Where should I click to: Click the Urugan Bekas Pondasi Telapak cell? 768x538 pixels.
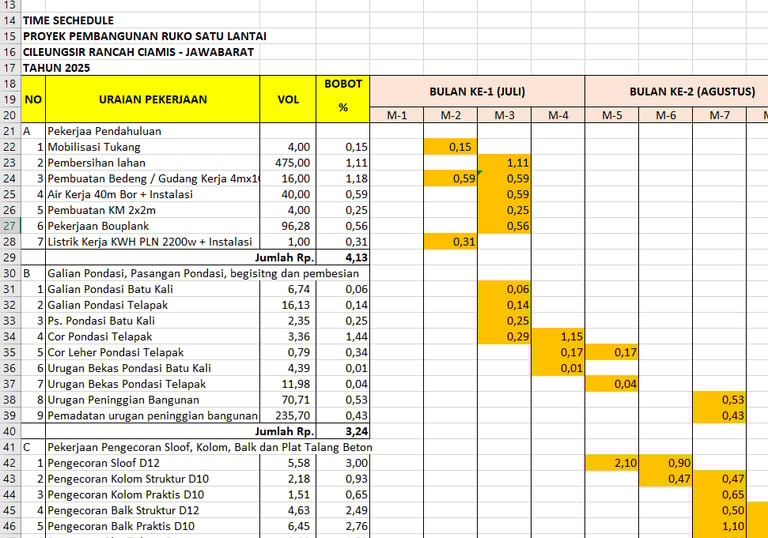pyautogui.click(x=153, y=384)
